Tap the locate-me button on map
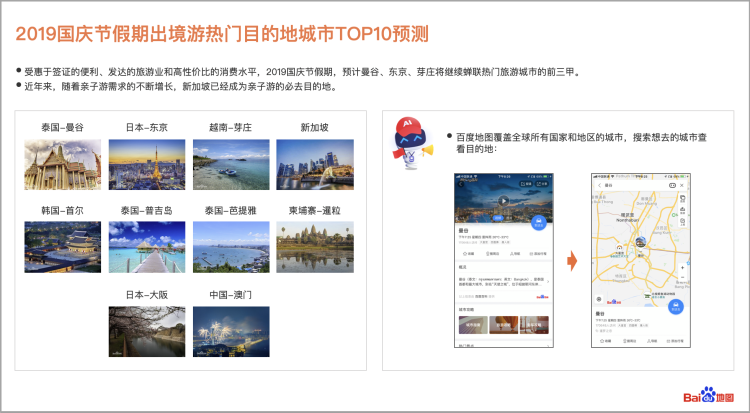The image size is (750, 413). pos(599,299)
